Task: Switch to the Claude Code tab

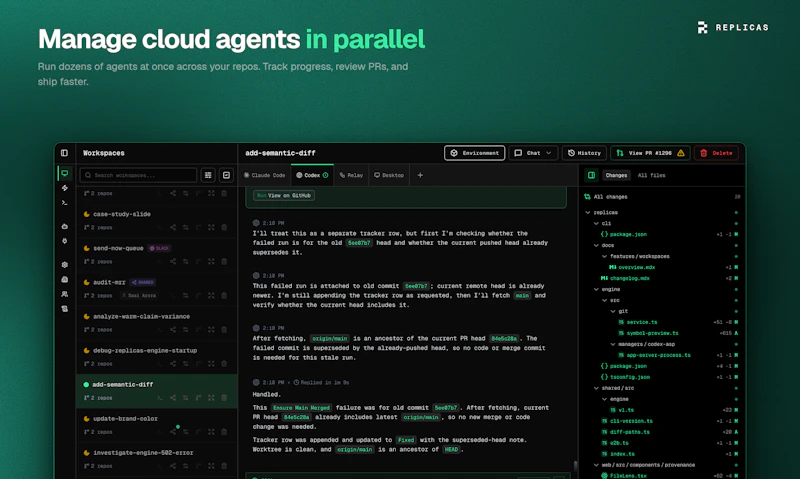Action: point(264,175)
